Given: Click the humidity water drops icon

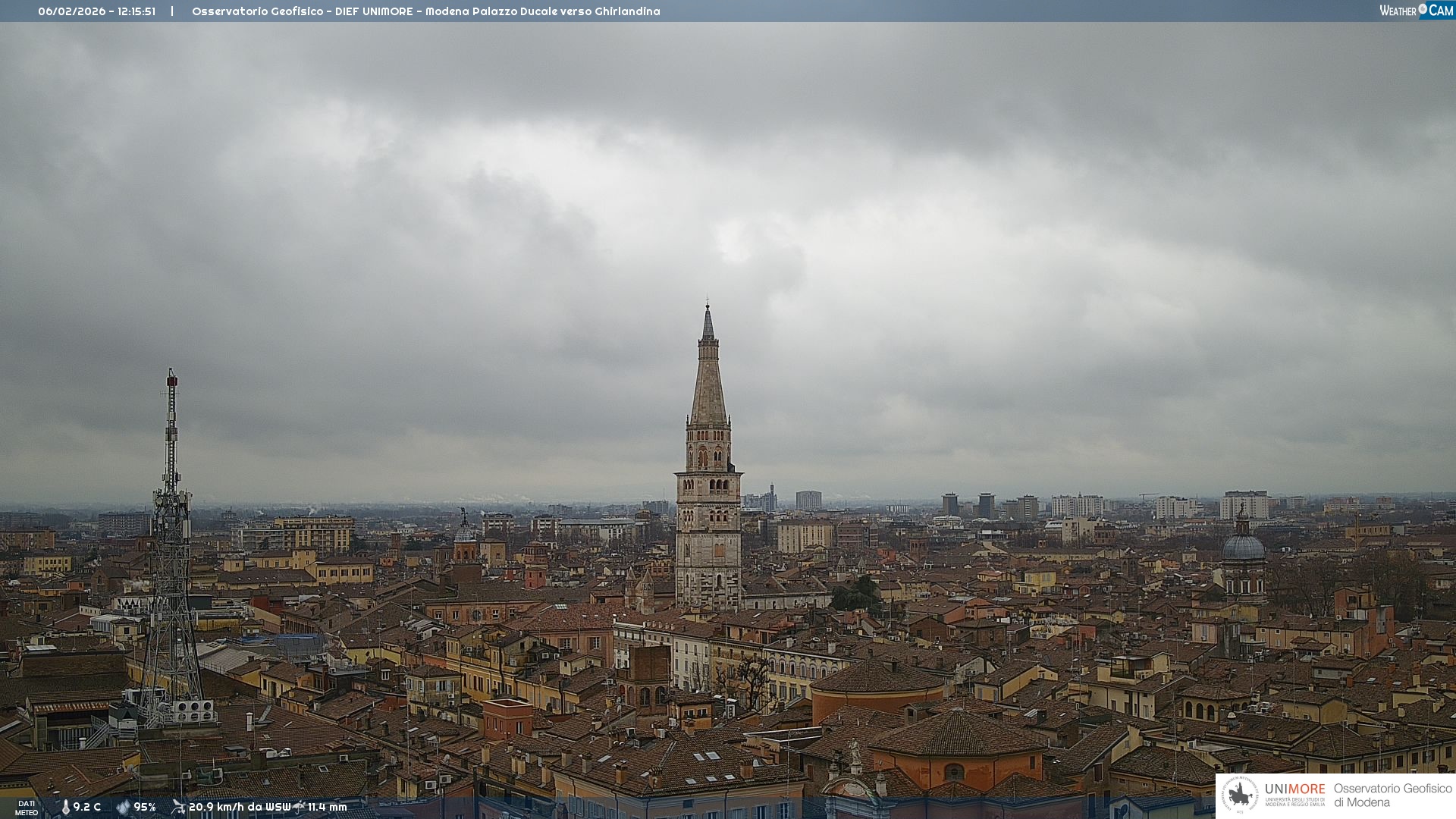Looking at the screenshot, I should [x=123, y=807].
